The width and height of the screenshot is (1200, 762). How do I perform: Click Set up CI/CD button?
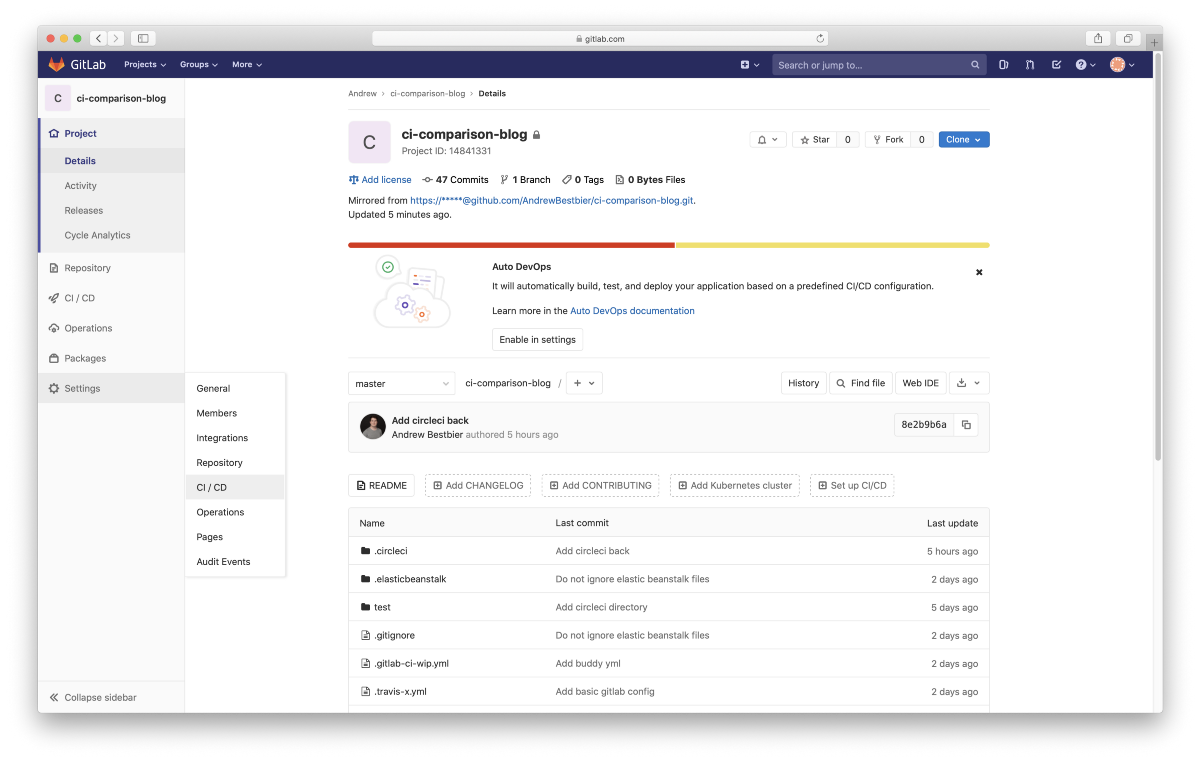[852, 485]
